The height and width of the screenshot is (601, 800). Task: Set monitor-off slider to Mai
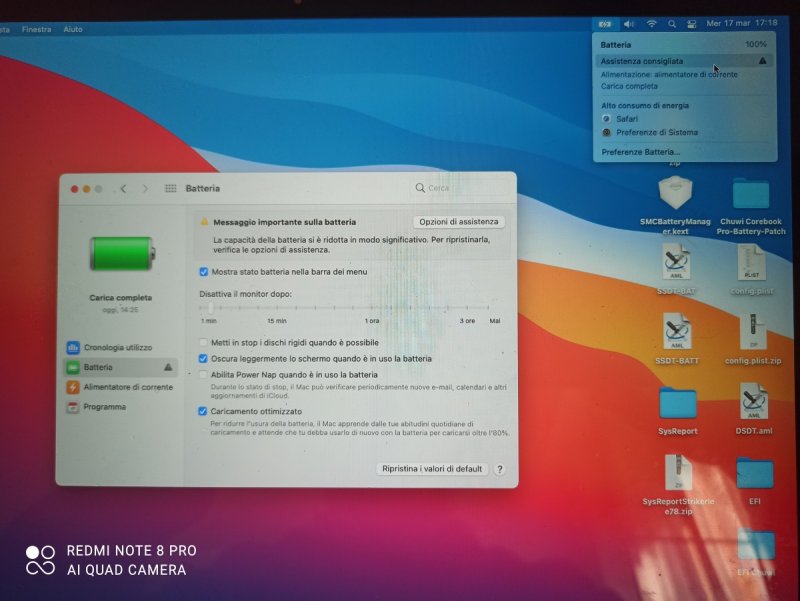click(x=488, y=308)
